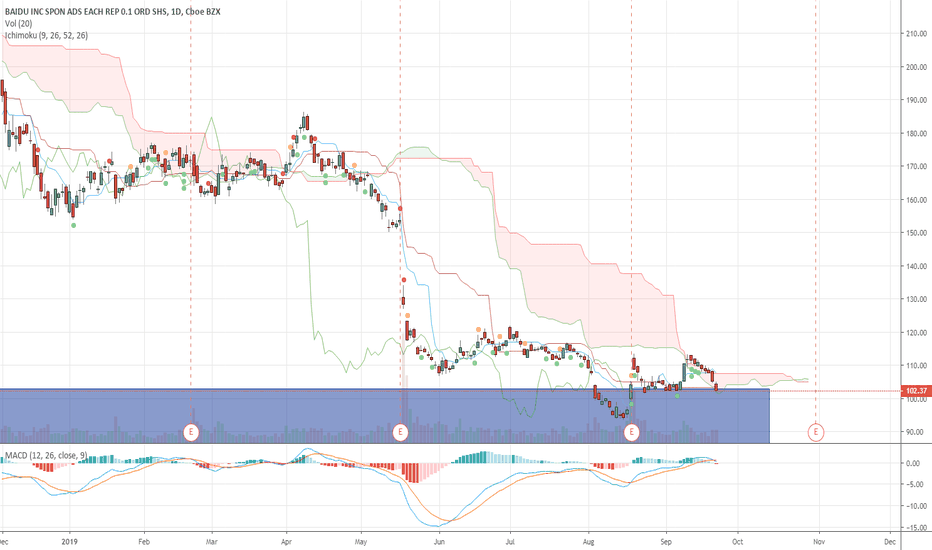Click the -15.00 MACD axis label
This screenshot has width=932, height=550.
(918, 527)
